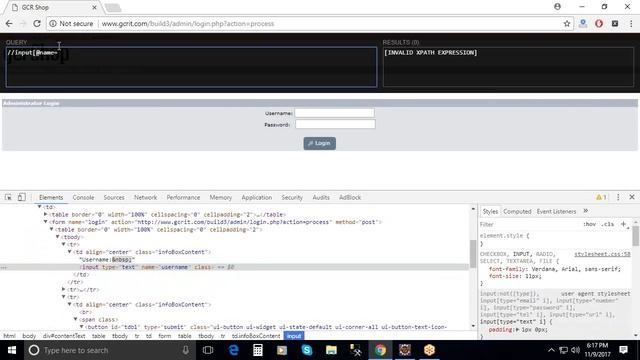The image size is (640, 360).
Task: Collapse the tbody element node
Action: tap(58, 237)
